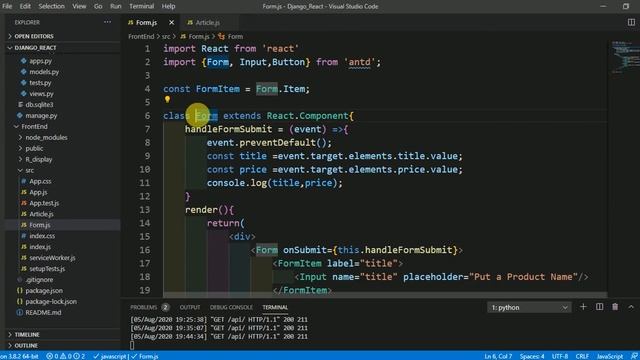The height and width of the screenshot is (360, 640).
Task: Expand the R_display folder
Action: tap(39, 159)
